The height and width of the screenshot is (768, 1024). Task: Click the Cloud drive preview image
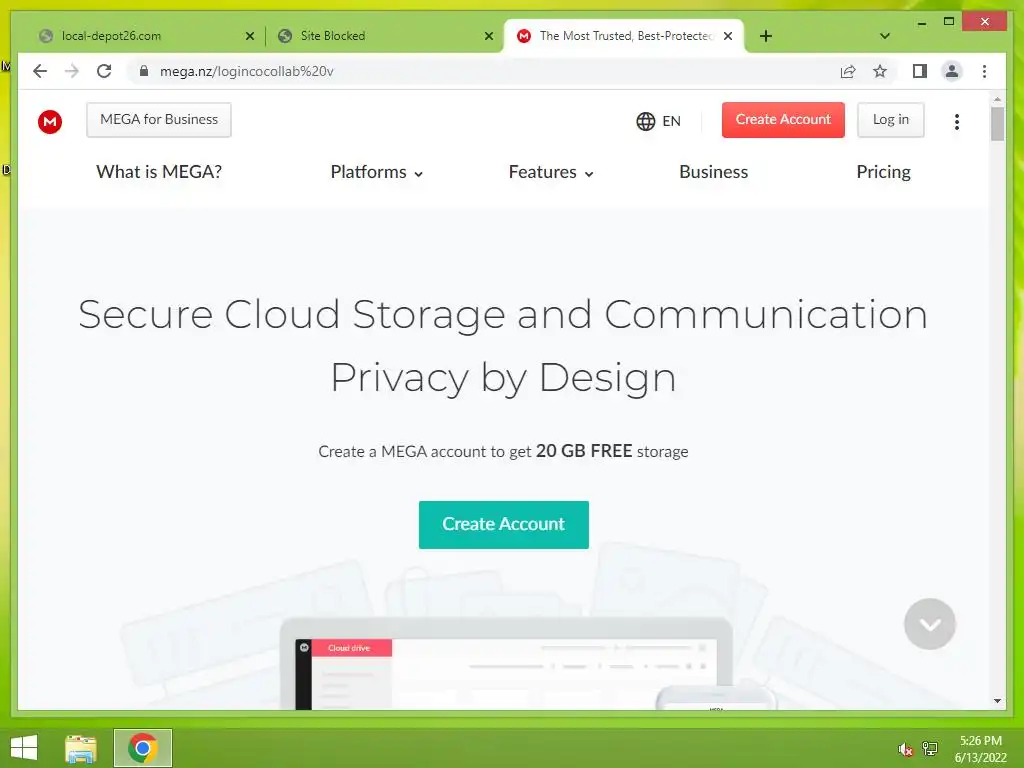(507, 664)
